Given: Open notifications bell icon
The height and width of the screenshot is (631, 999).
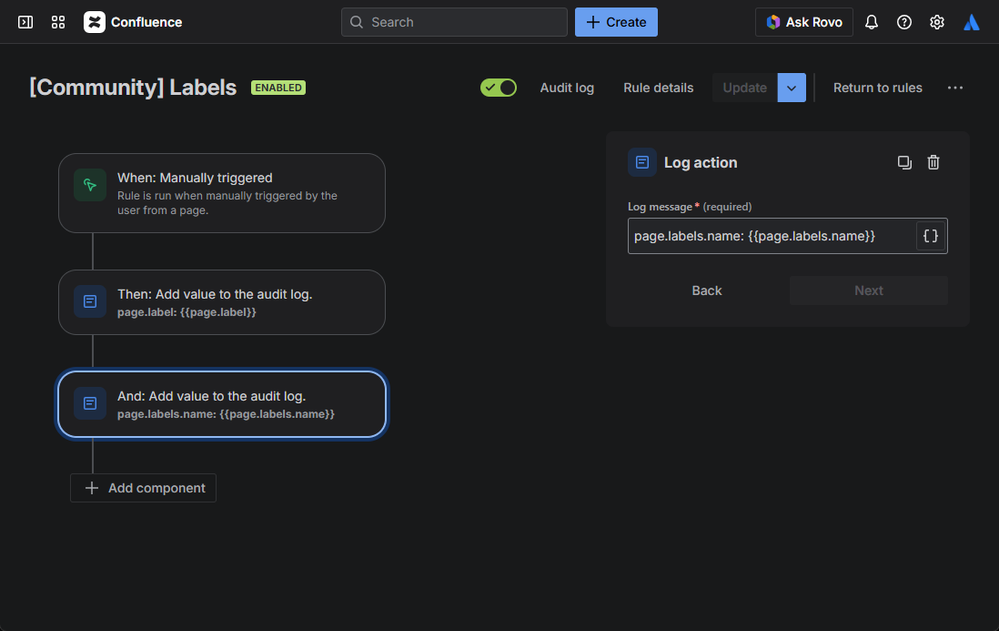Looking at the screenshot, I should (x=871, y=22).
